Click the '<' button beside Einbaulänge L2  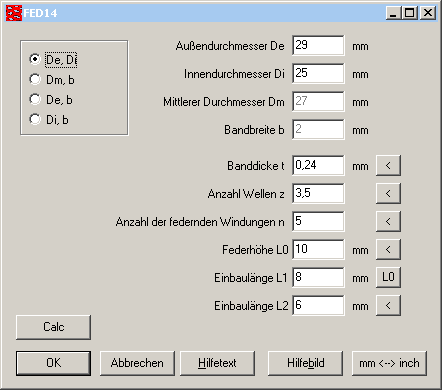tap(388, 305)
